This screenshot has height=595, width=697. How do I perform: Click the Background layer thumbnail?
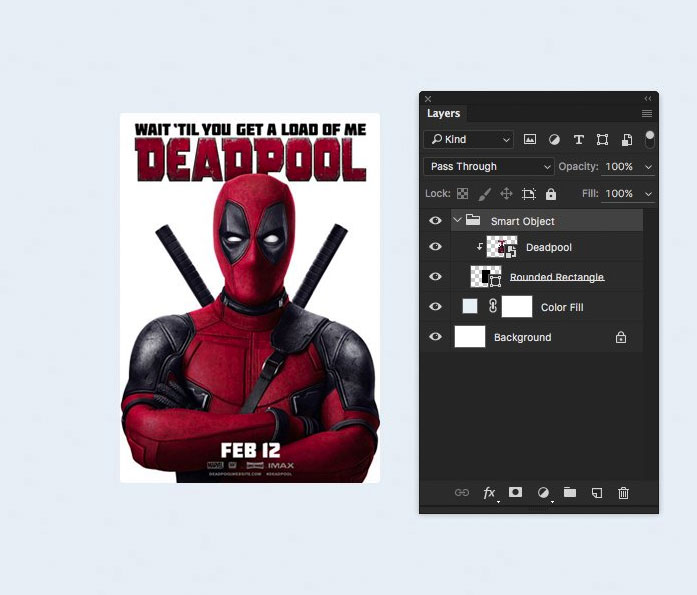tap(470, 336)
